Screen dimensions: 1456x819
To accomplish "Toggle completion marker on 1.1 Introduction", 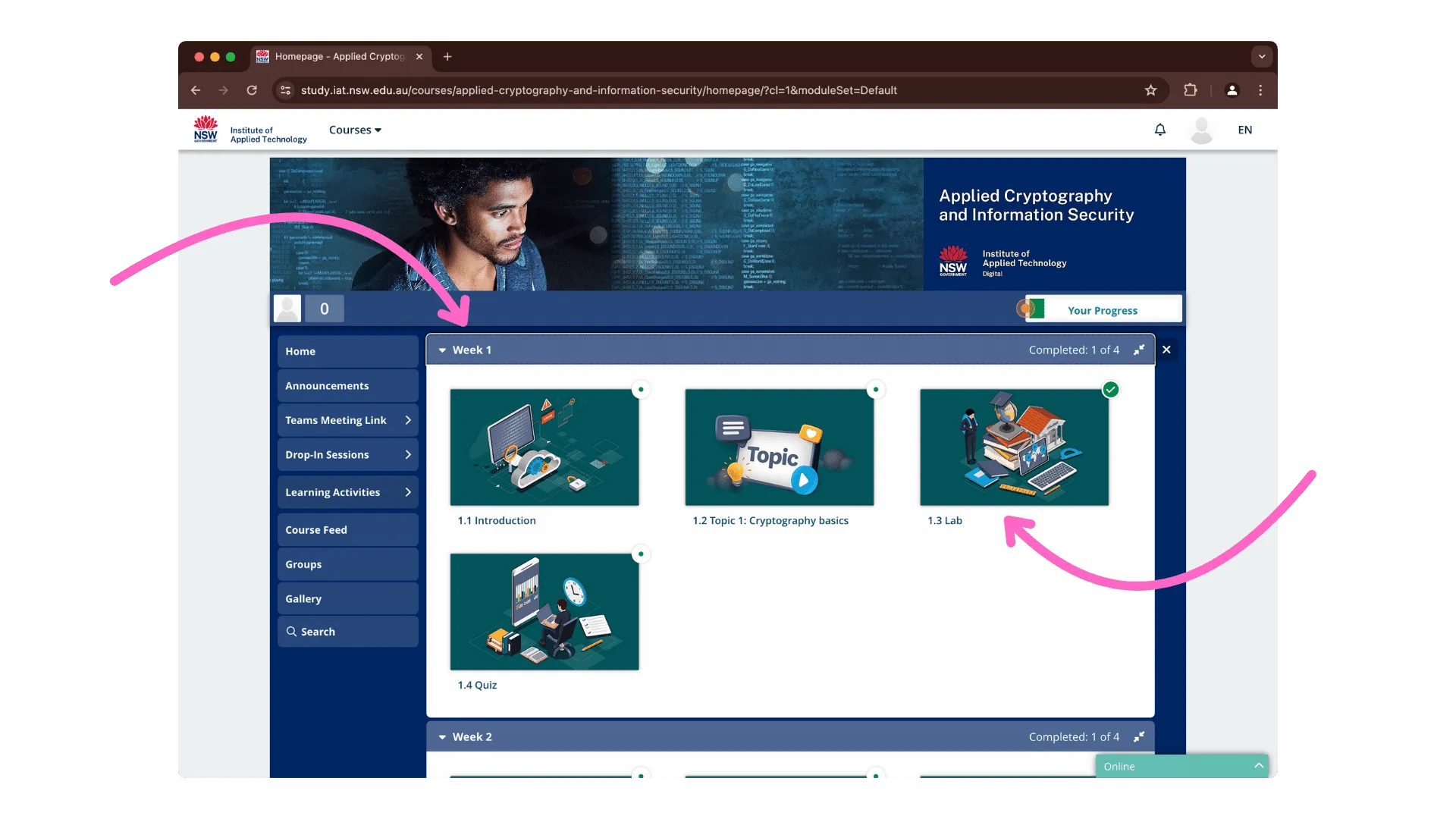I will [x=641, y=389].
